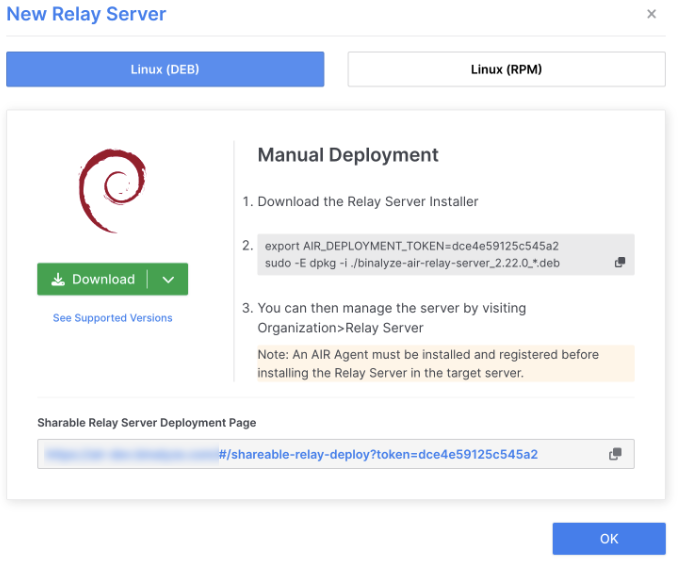This screenshot has width=678, height=564.
Task: Copy the deployment command using the copy icon
Action: [x=619, y=262]
